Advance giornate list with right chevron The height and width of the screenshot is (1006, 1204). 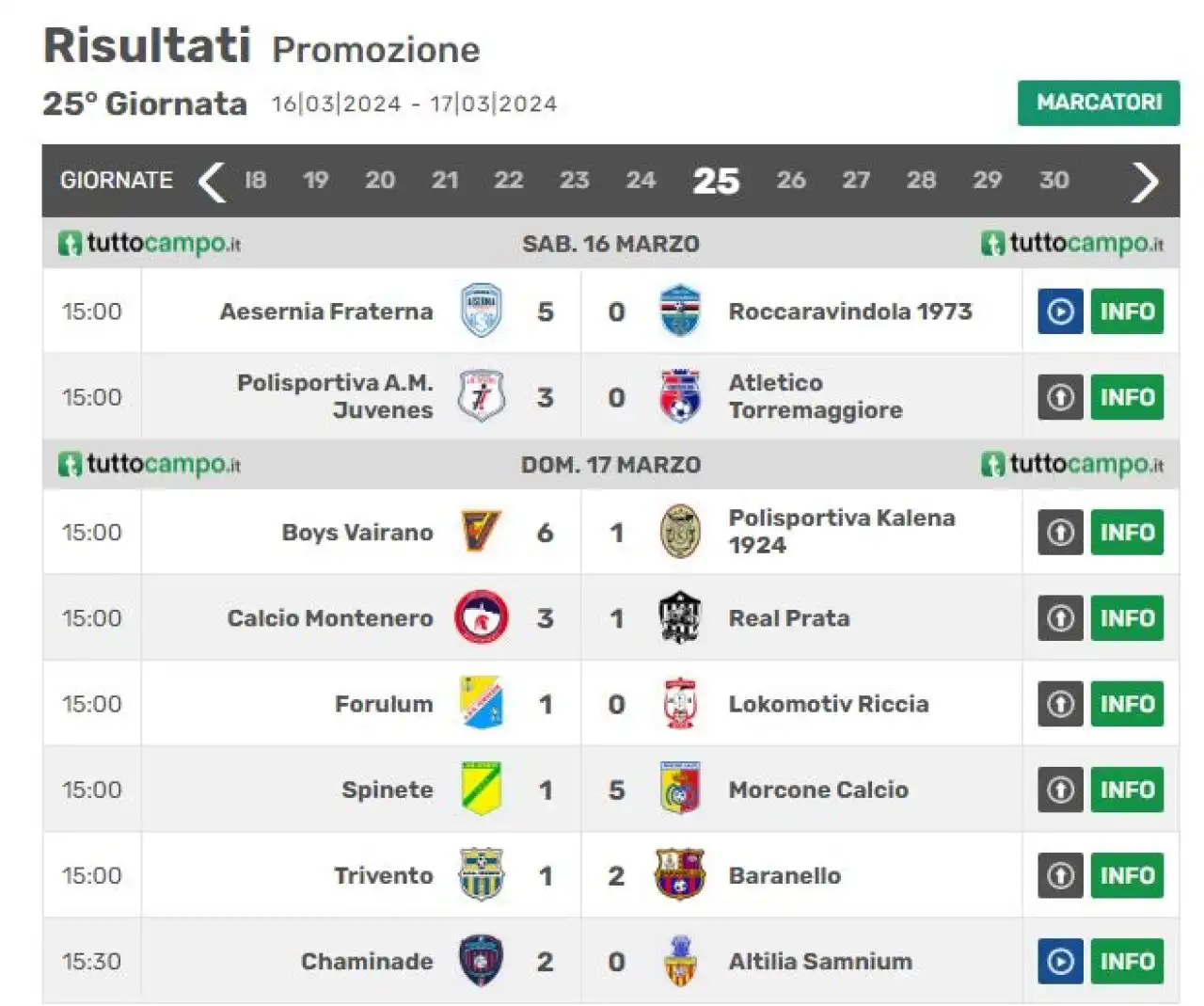(1144, 182)
